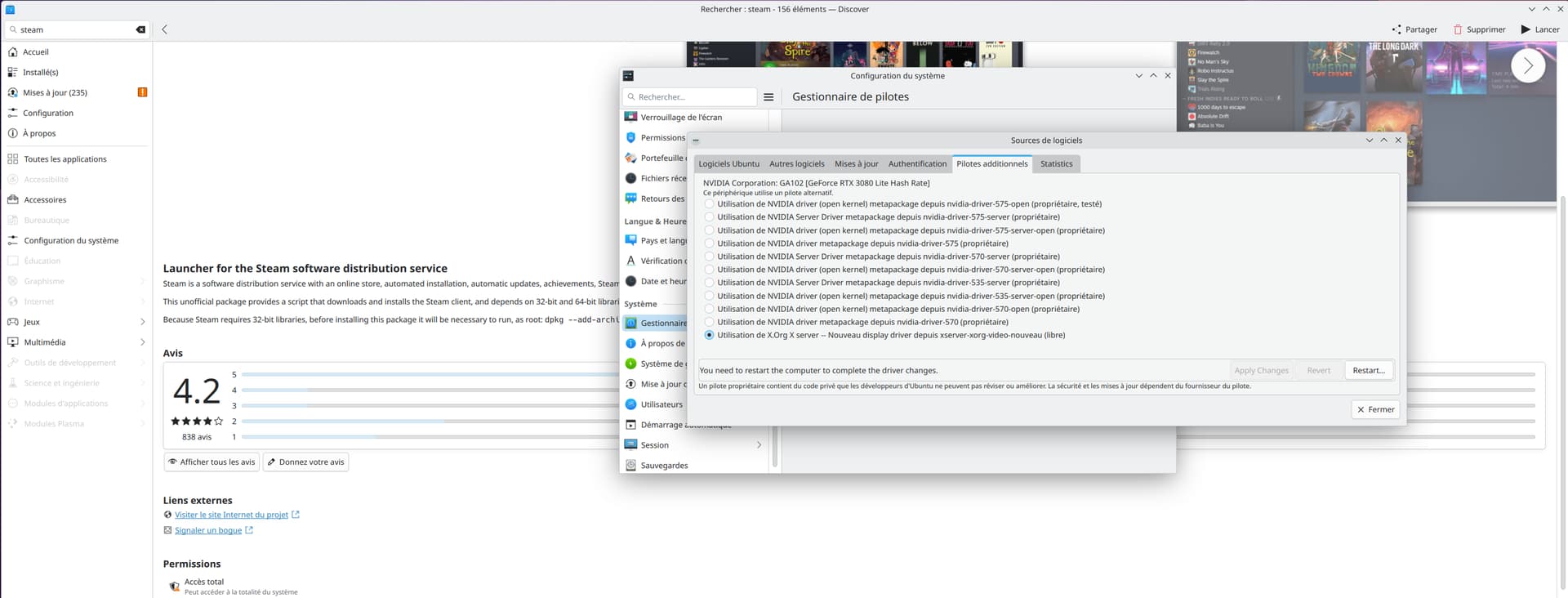Click the next screenshot arrow button
1568x598 pixels.
pos(1527,66)
